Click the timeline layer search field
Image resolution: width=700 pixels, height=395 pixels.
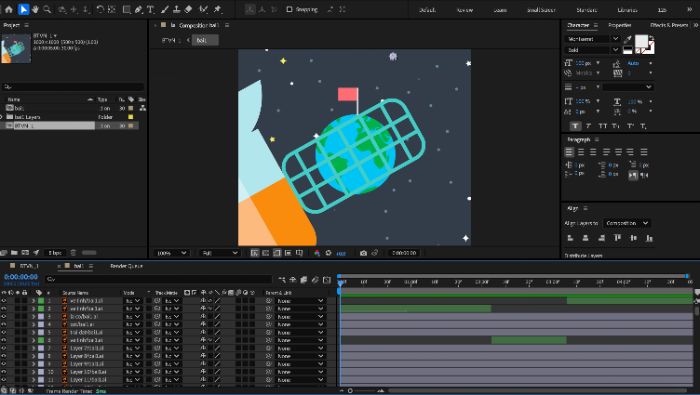pos(158,279)
